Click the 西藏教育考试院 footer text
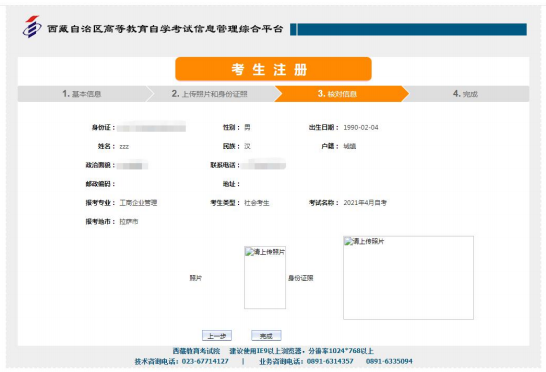Image resolution: width=546 pixels, height=372 pixels. (196, 351)
